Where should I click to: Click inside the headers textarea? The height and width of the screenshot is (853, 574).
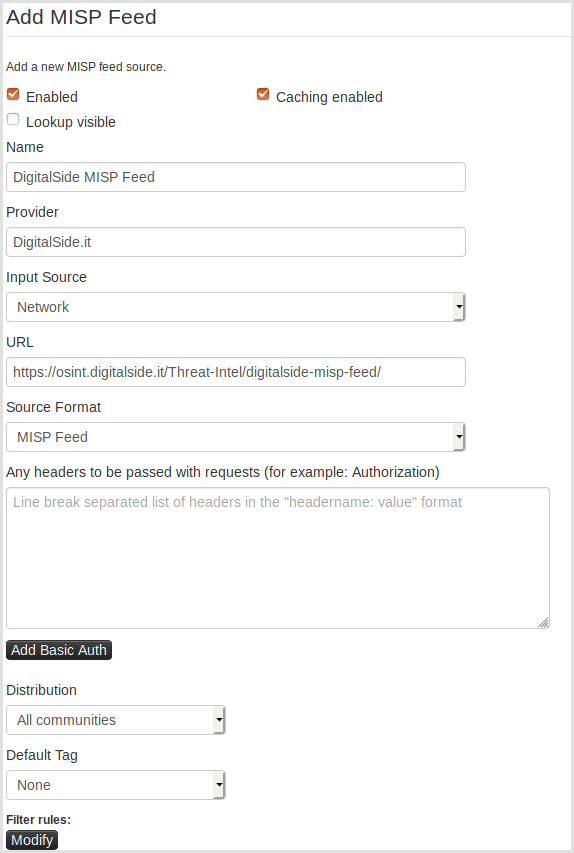(x=277, y=558)
